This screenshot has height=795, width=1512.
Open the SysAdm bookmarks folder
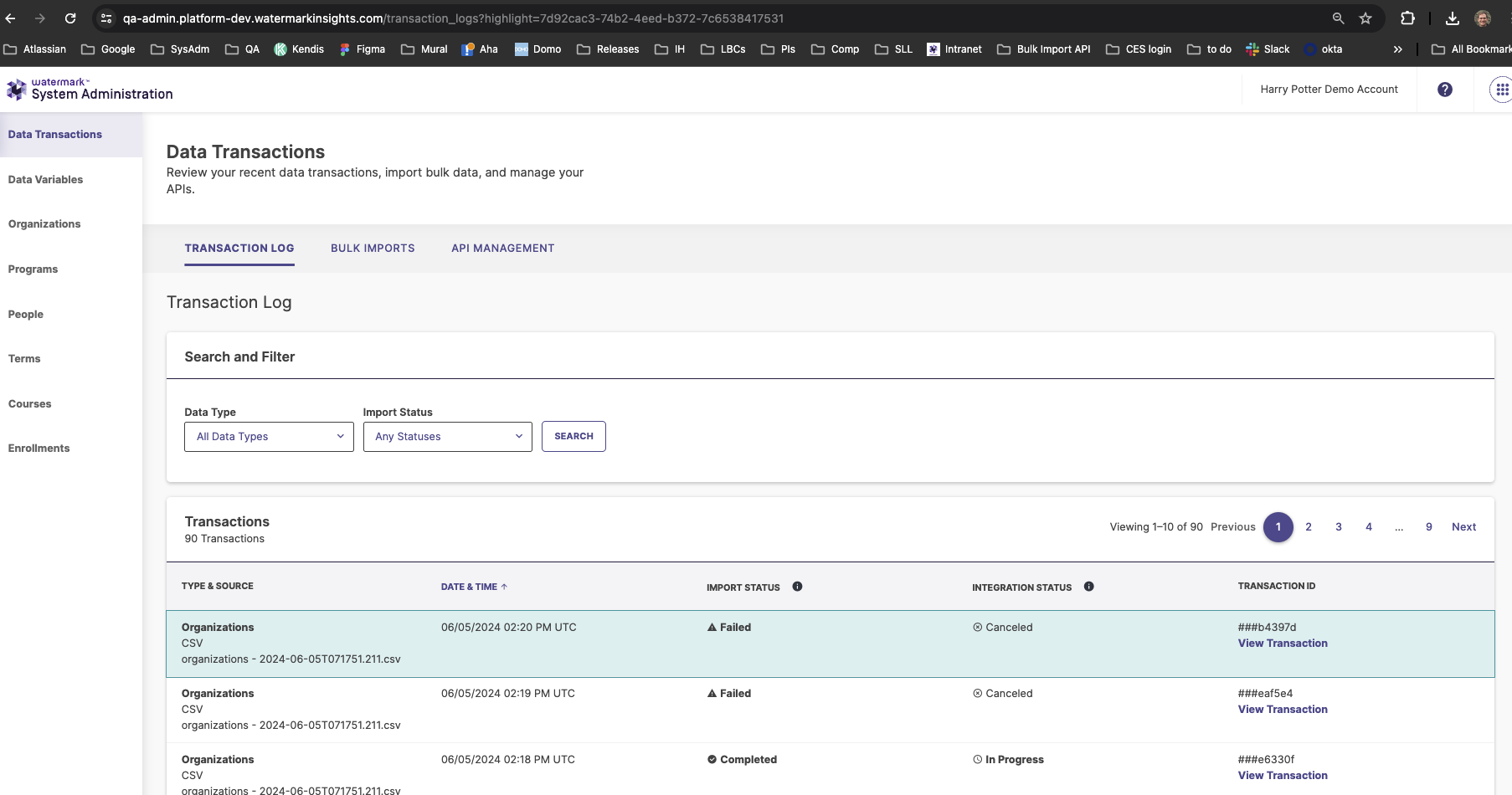[x=180, y=49]
